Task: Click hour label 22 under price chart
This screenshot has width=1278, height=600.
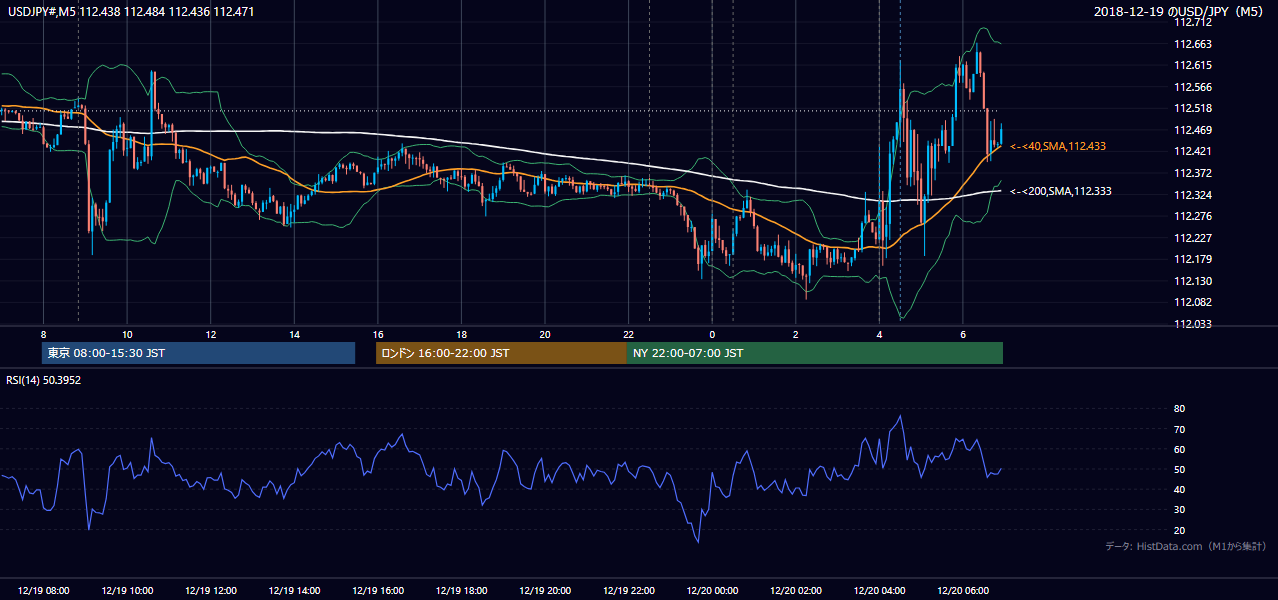Action: 628,333
